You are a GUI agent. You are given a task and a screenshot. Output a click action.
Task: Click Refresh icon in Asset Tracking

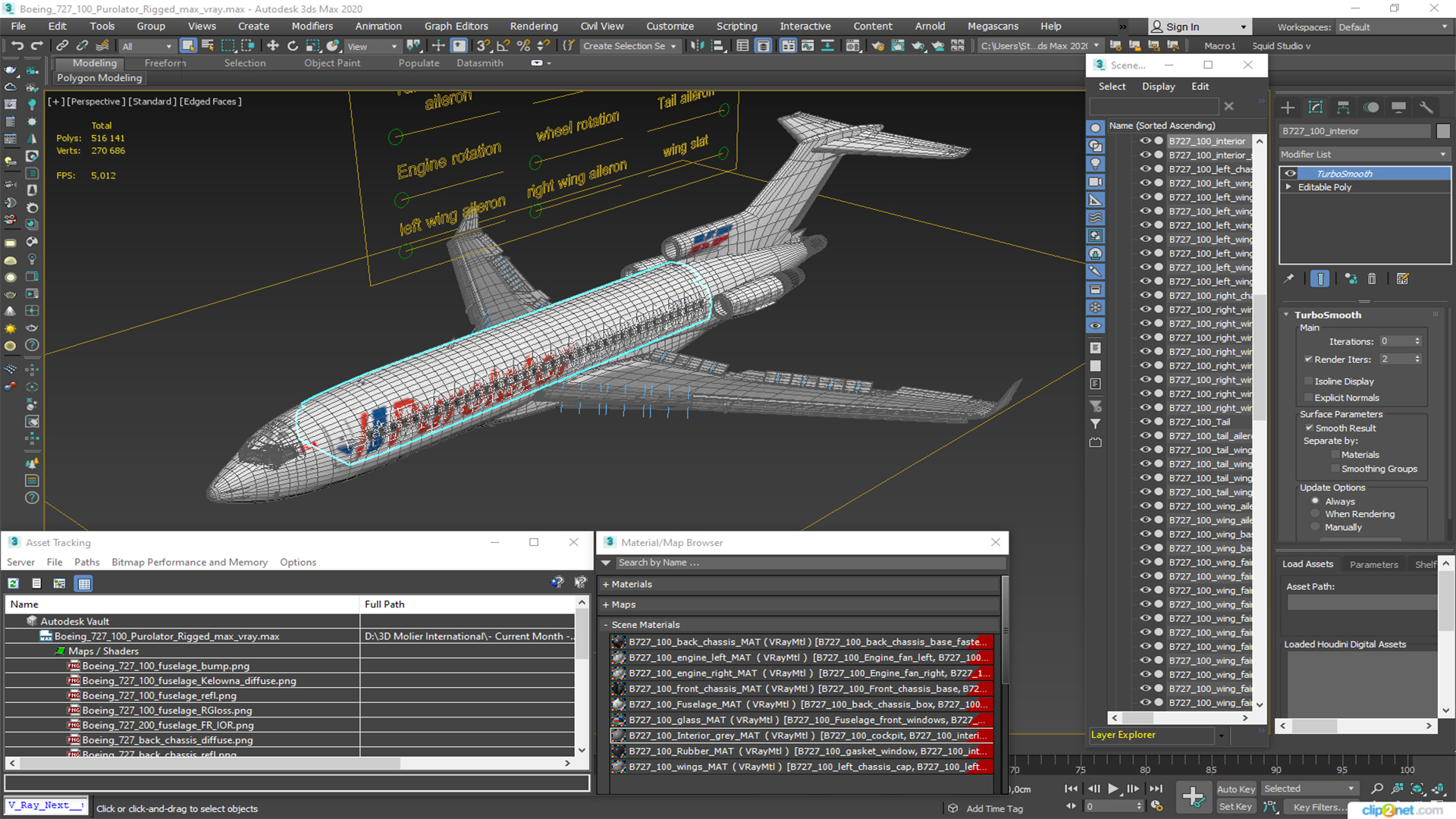tap(14, 583)
